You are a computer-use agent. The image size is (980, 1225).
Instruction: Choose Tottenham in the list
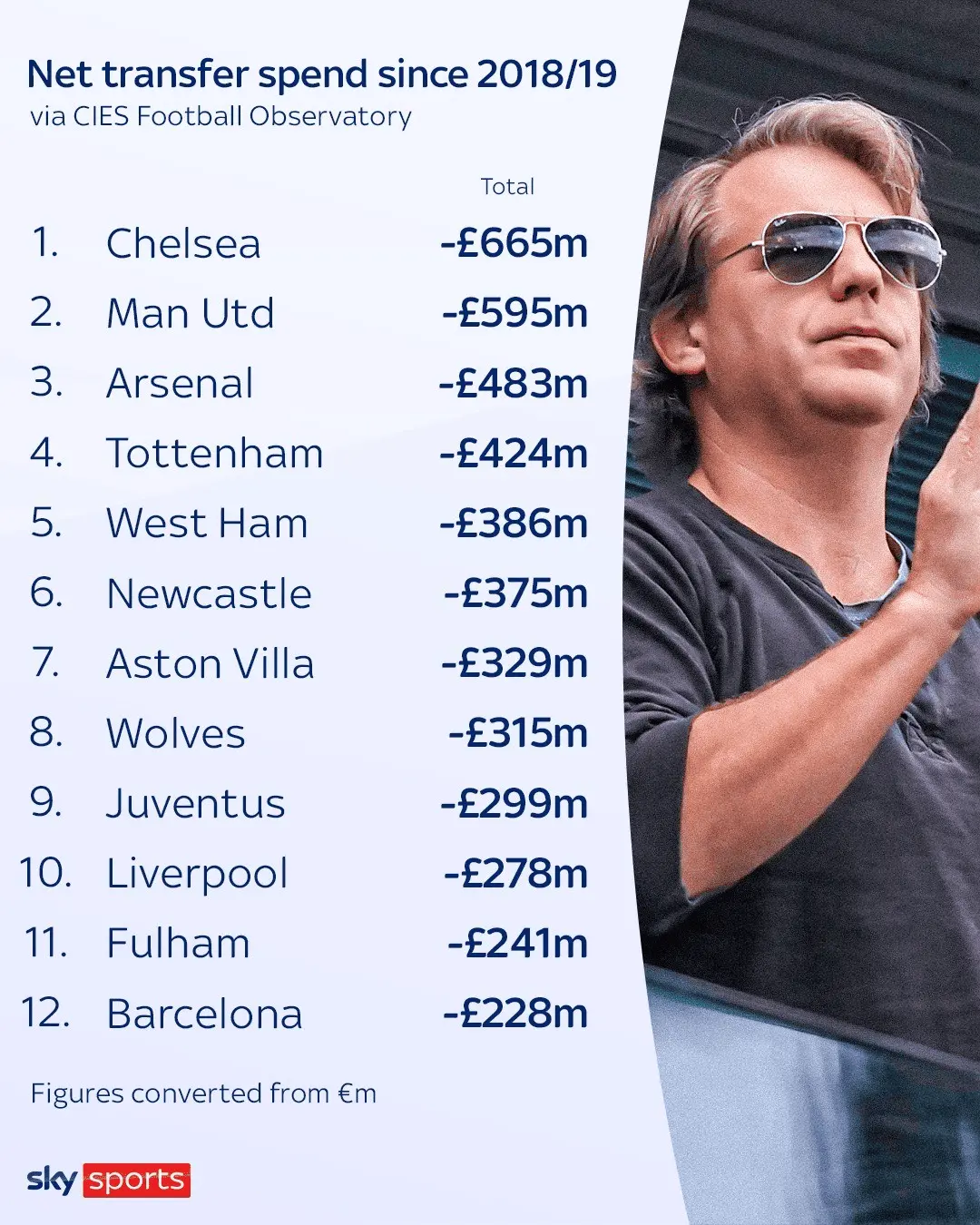pos(214,453)
